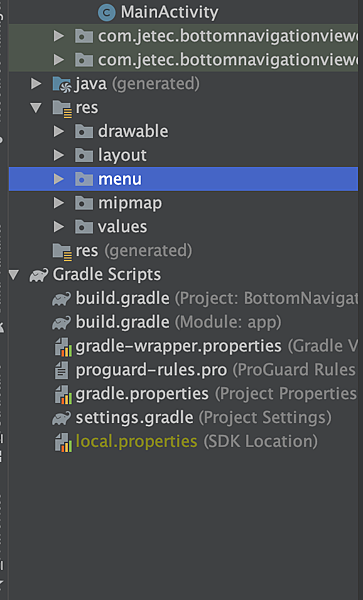The image size is (363, 600).
Task: Select build.gradle (Module: app)
Action: (x=178, y=322)
